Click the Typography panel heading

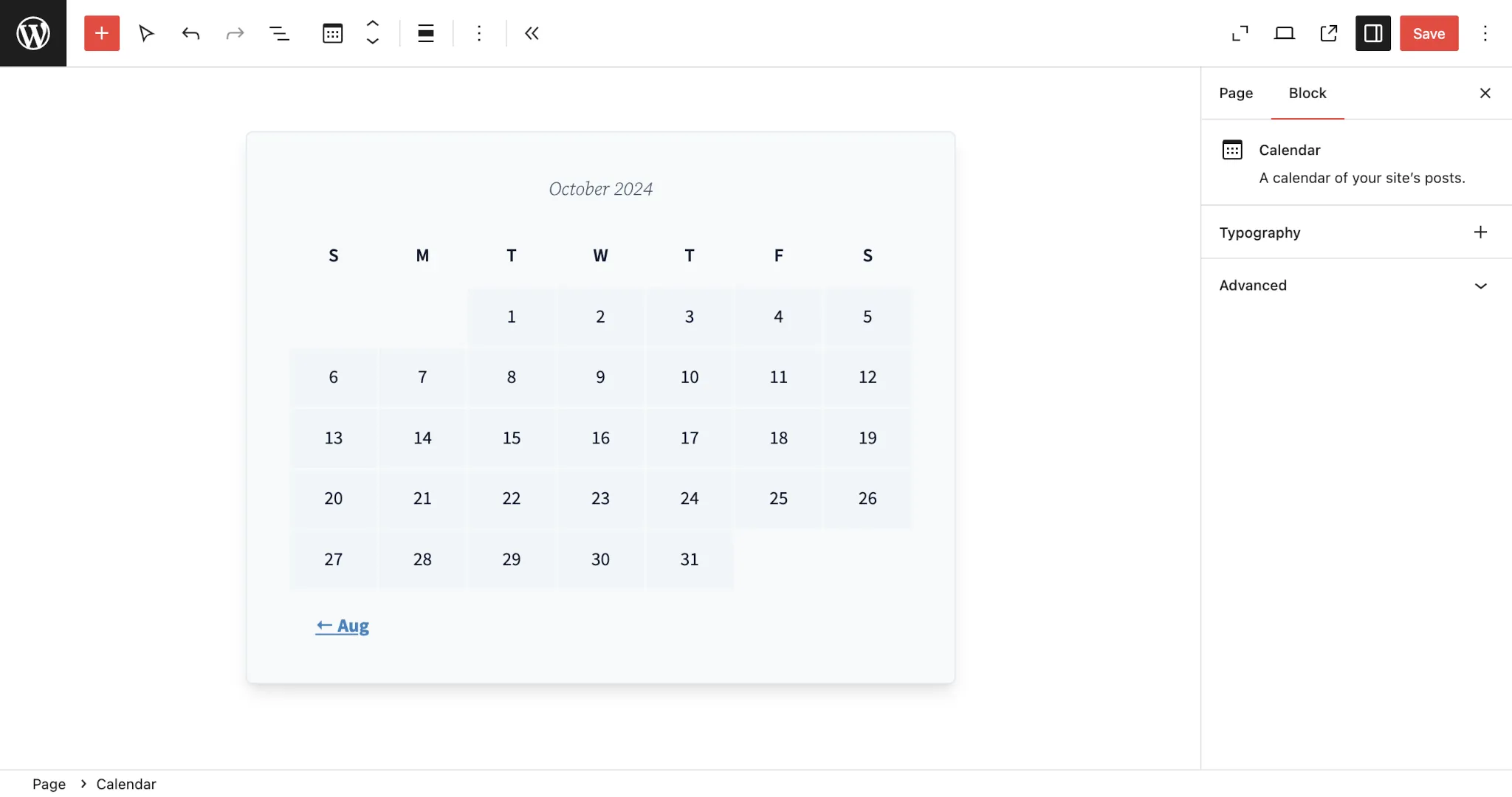pyautogui.click(x=1260, y=232)
